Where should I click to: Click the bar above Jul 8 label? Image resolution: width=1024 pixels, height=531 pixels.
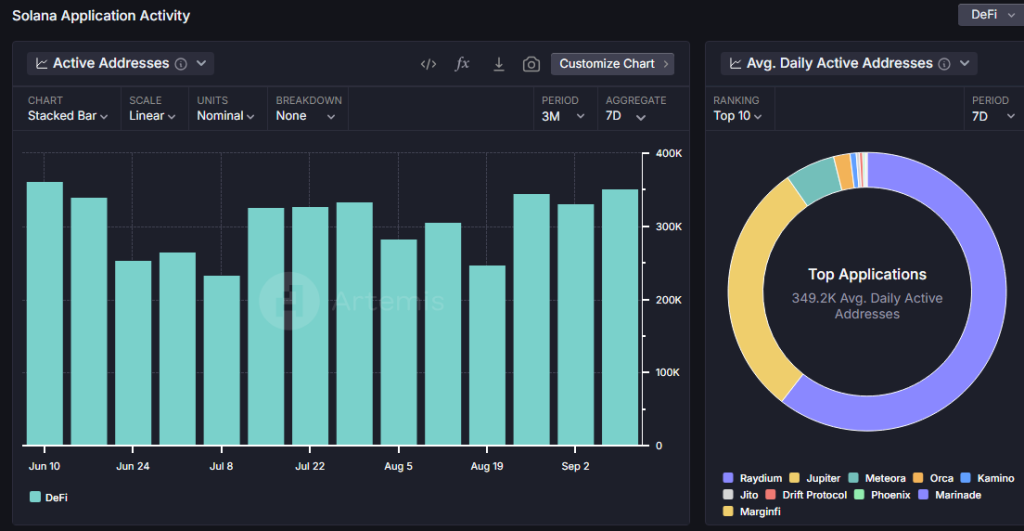point(221,361)
